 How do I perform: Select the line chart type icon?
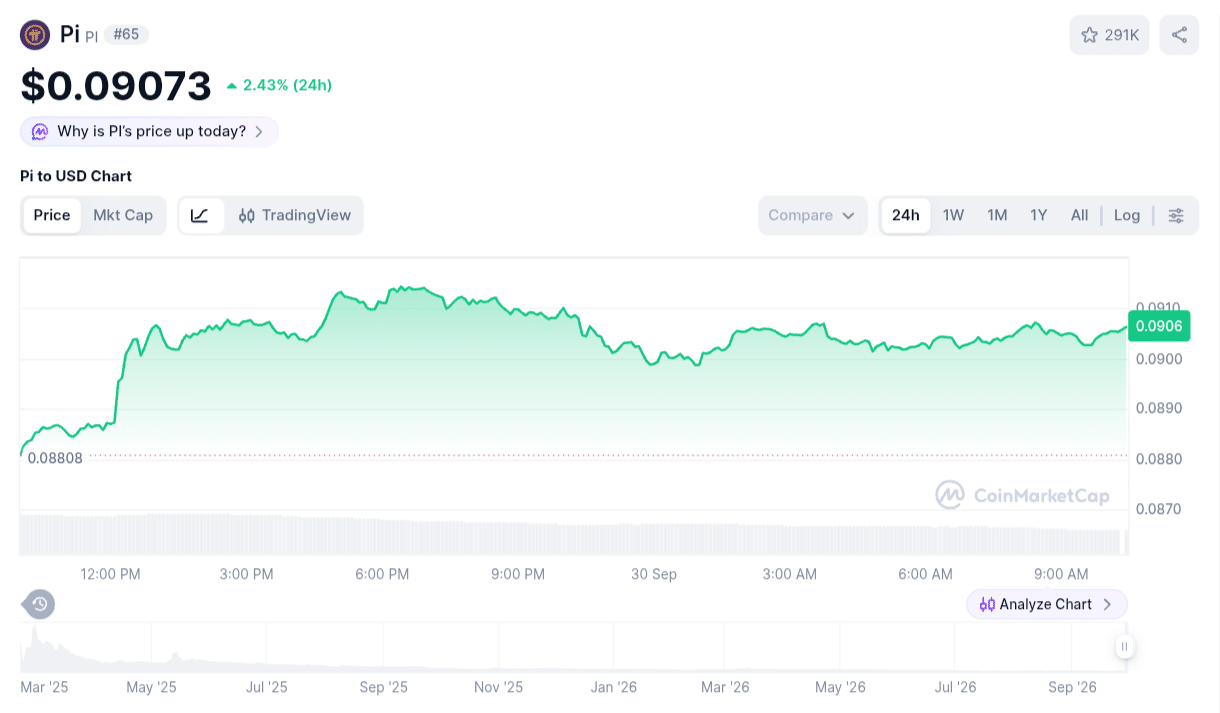point(200,215)
